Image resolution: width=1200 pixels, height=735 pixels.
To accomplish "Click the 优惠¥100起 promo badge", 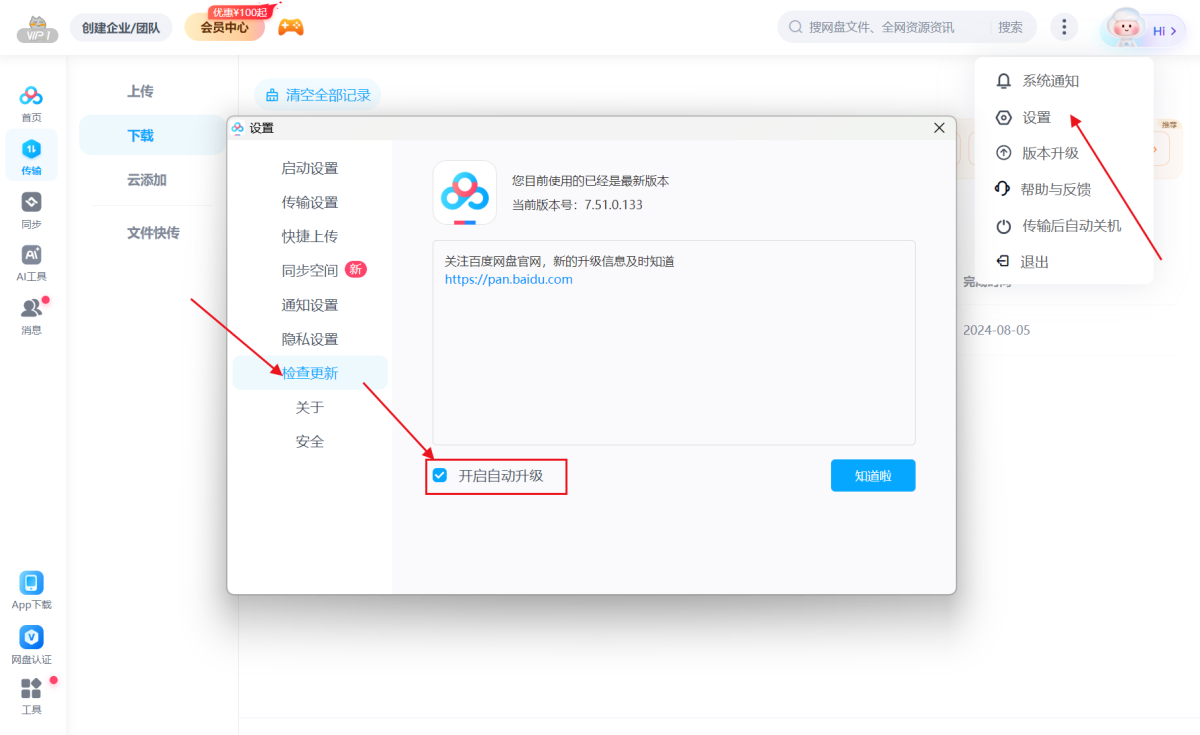I will (x=239, y=12).
